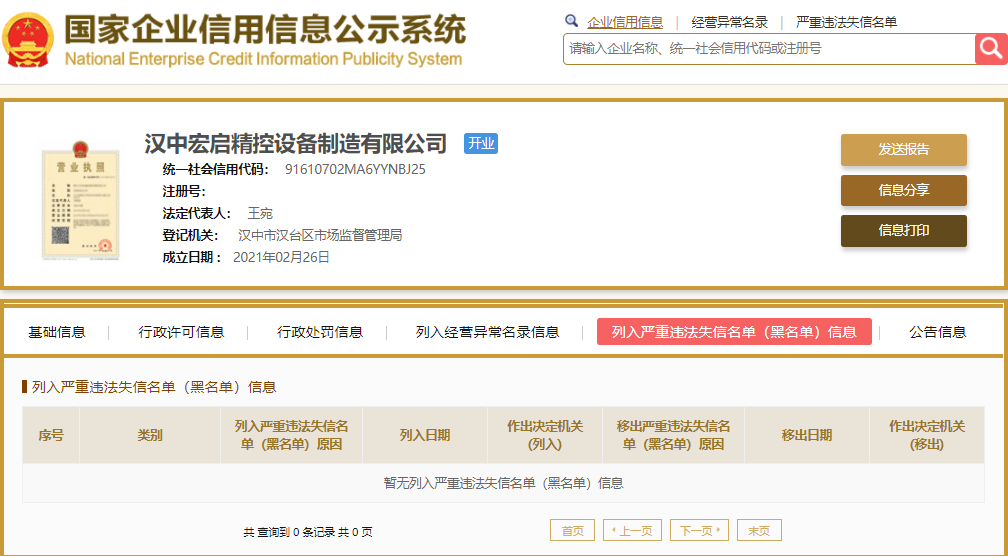Image resolution: width=1008 pixels, height=556 pixels.
Task: Switch to the 基础信息 tab
Action: point(57,332)
